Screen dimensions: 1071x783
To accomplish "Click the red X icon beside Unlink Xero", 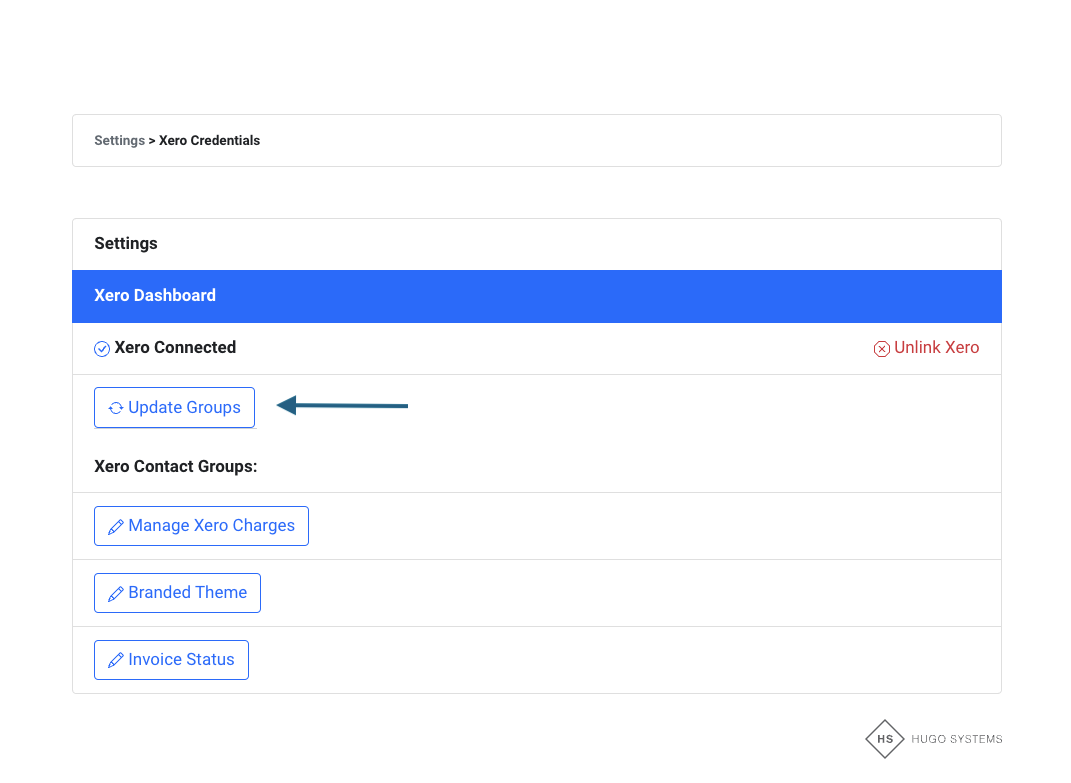I will (881, 349).
